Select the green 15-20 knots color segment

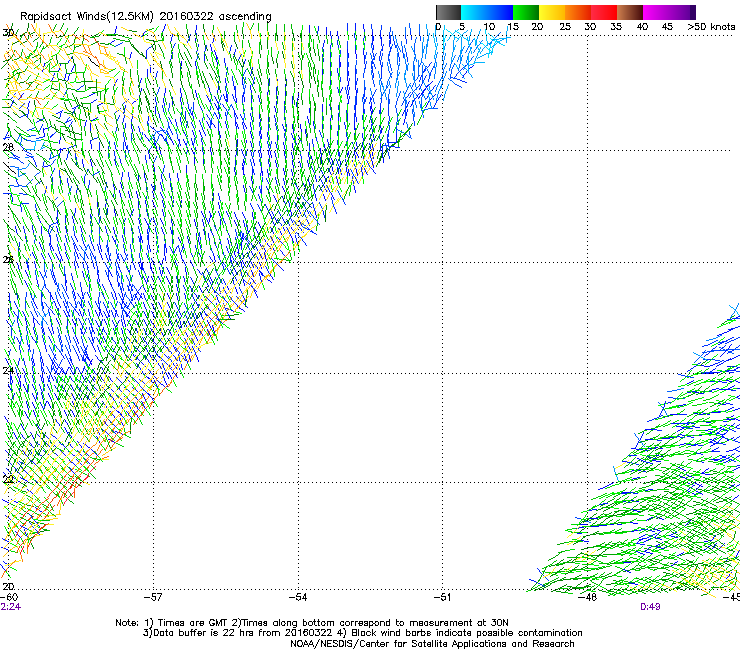pos(526,12)
